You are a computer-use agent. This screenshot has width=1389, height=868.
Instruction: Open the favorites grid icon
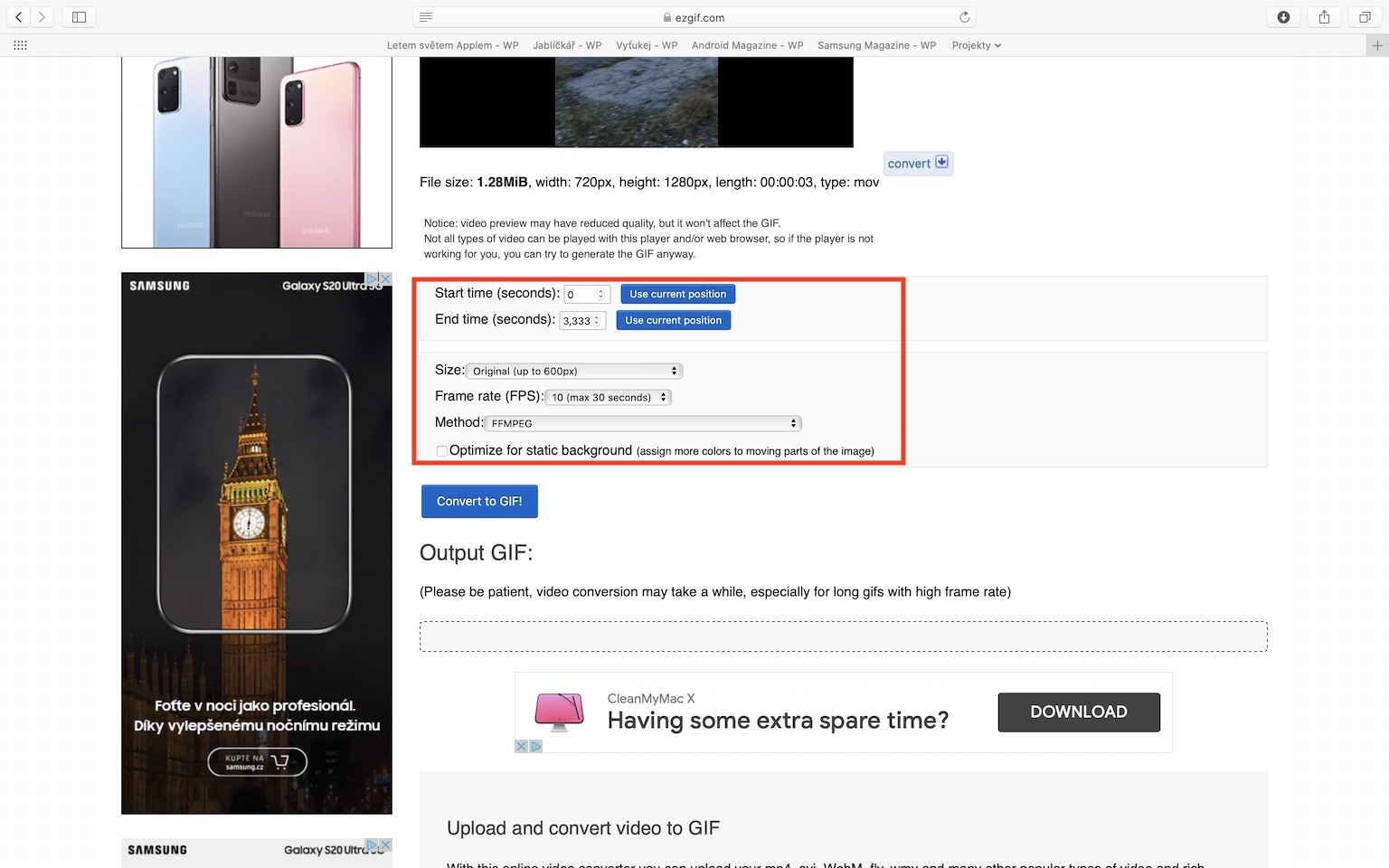(x=20, y=45)
